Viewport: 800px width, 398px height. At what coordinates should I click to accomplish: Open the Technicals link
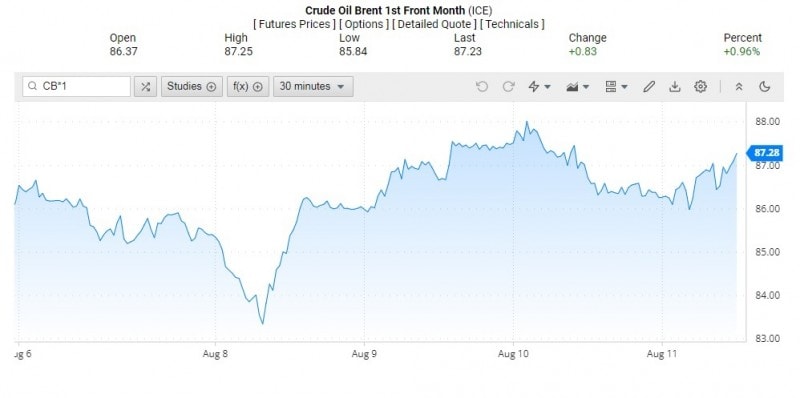tap(512, 24)
